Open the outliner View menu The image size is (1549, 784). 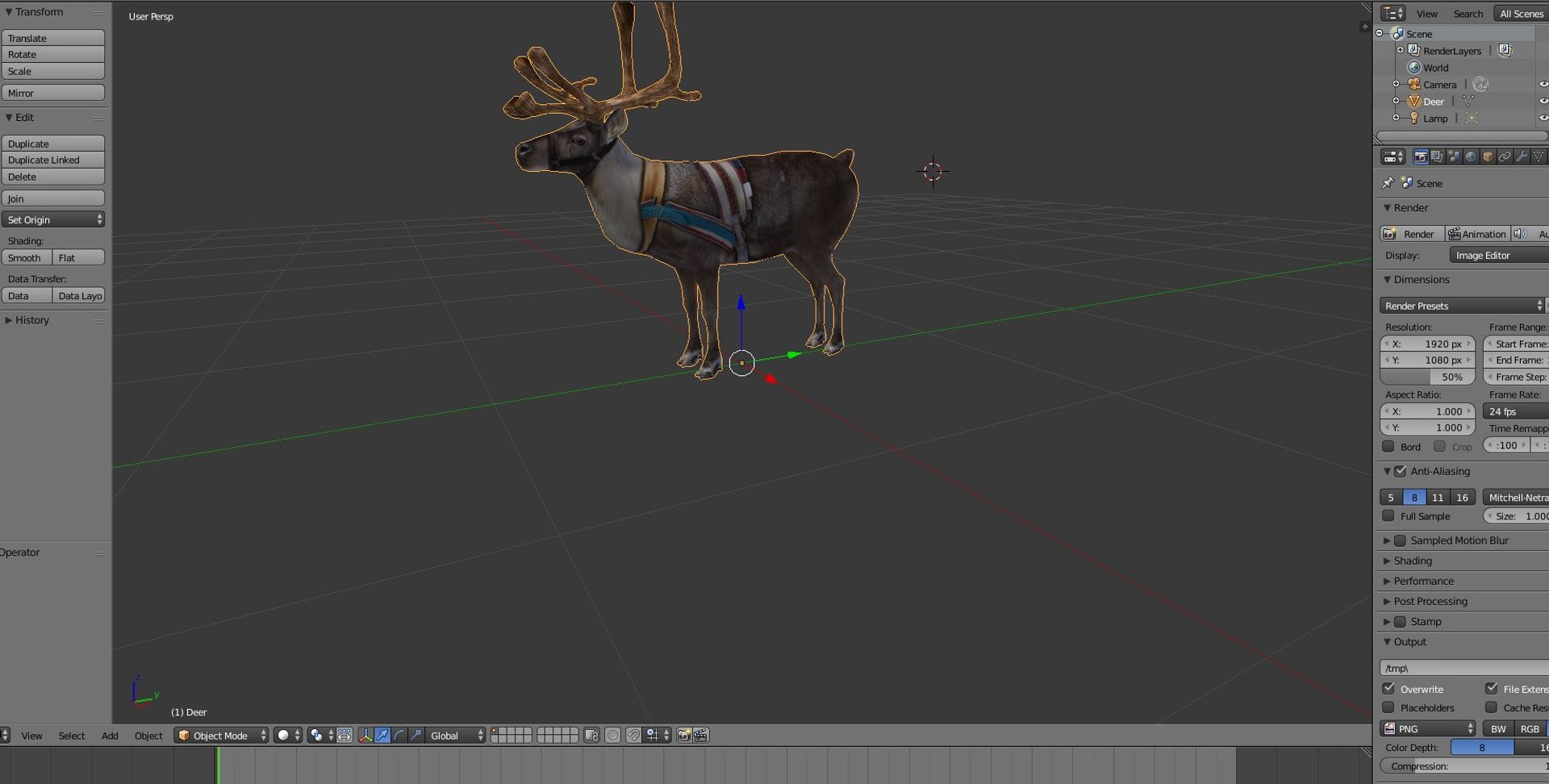pyautogui.click(x=1427, y=14)
